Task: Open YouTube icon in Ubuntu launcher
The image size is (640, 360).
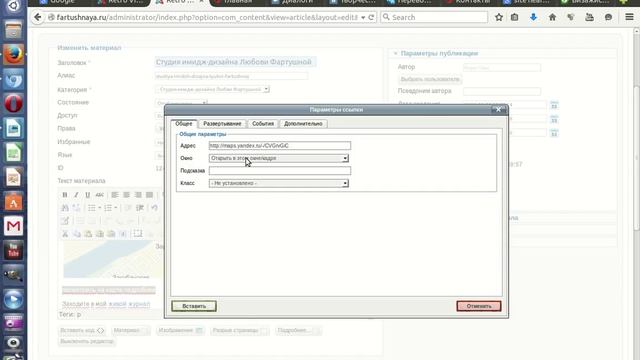Action: pos(13,250)
